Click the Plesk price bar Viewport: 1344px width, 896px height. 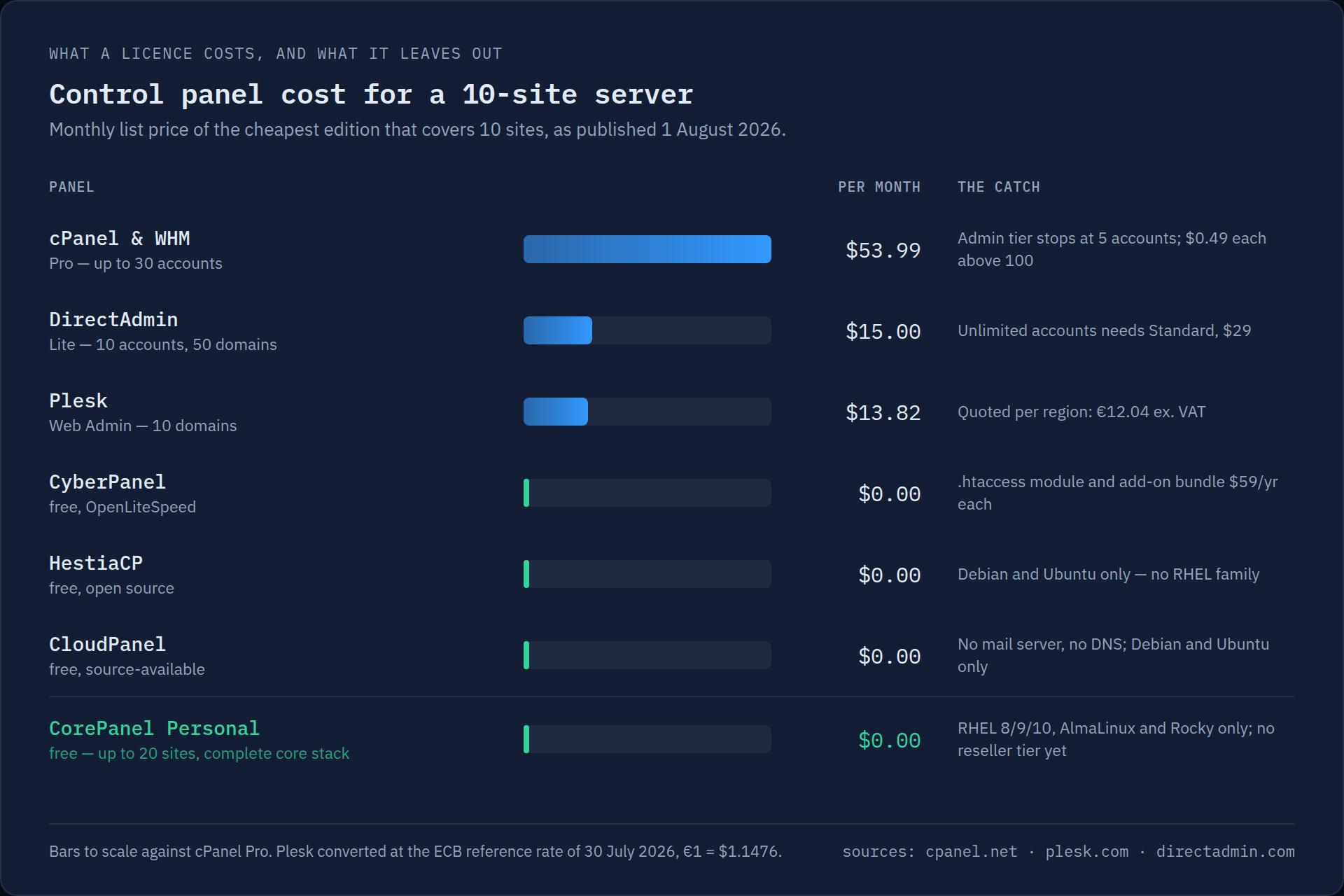(x=647, y=412)
